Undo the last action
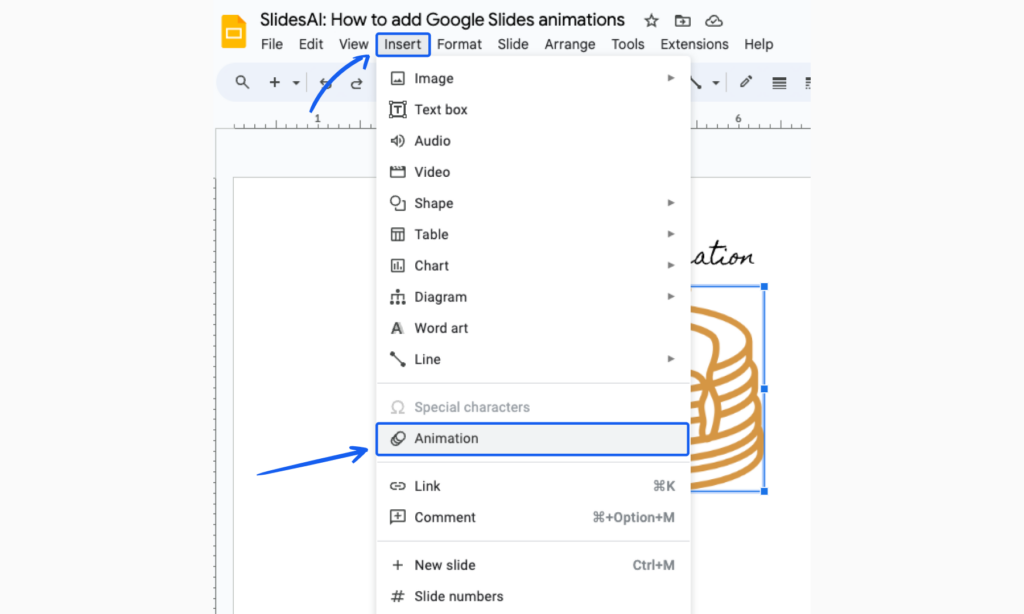This screenshot has height=614, width=1024. tap(324, 83)
